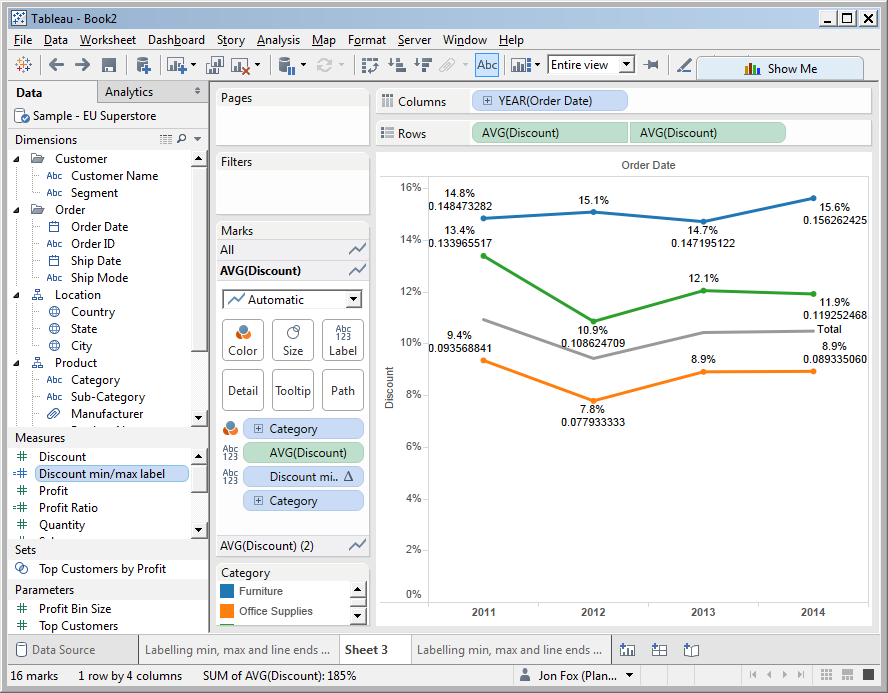This screenshot has width=888, height=693.
Task: Select the Swap Rows and Columns icon
Action: [372, 65]
